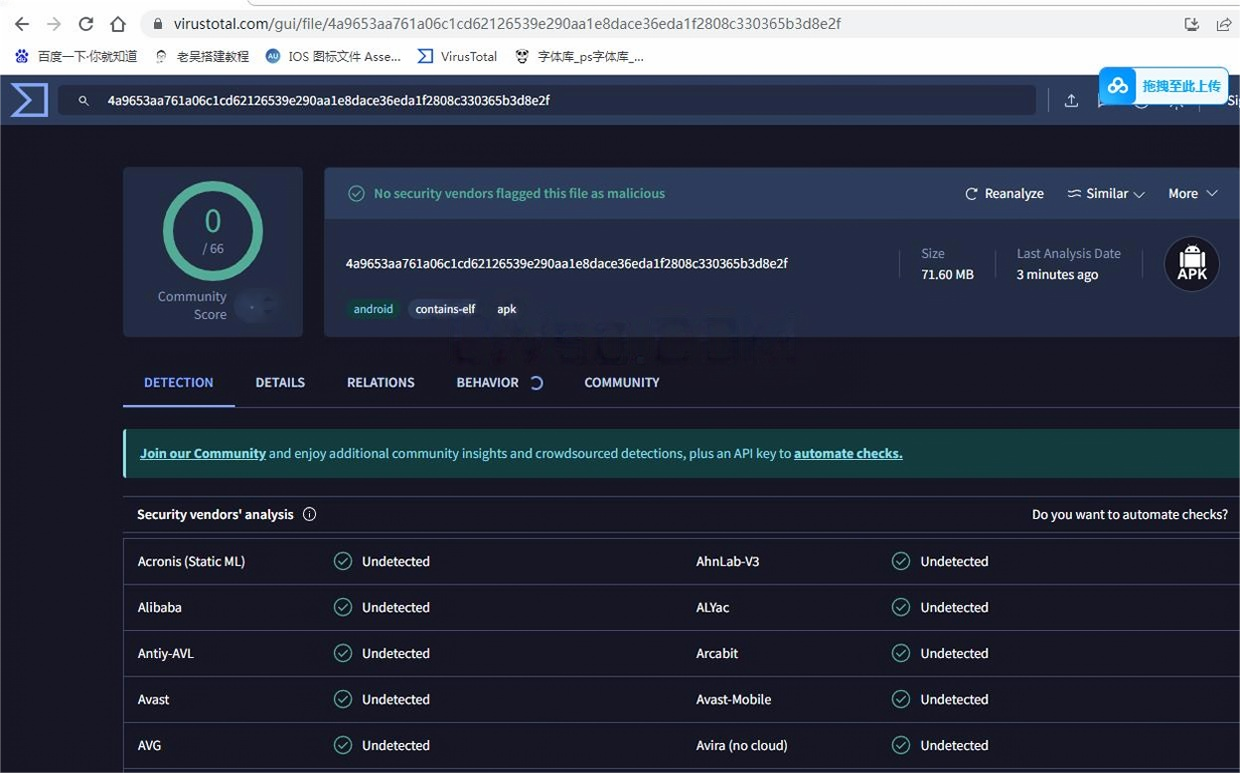Screen dimensions: 1240x773
Task: Open the More dropdown menu
Action: pos(1193,194)
